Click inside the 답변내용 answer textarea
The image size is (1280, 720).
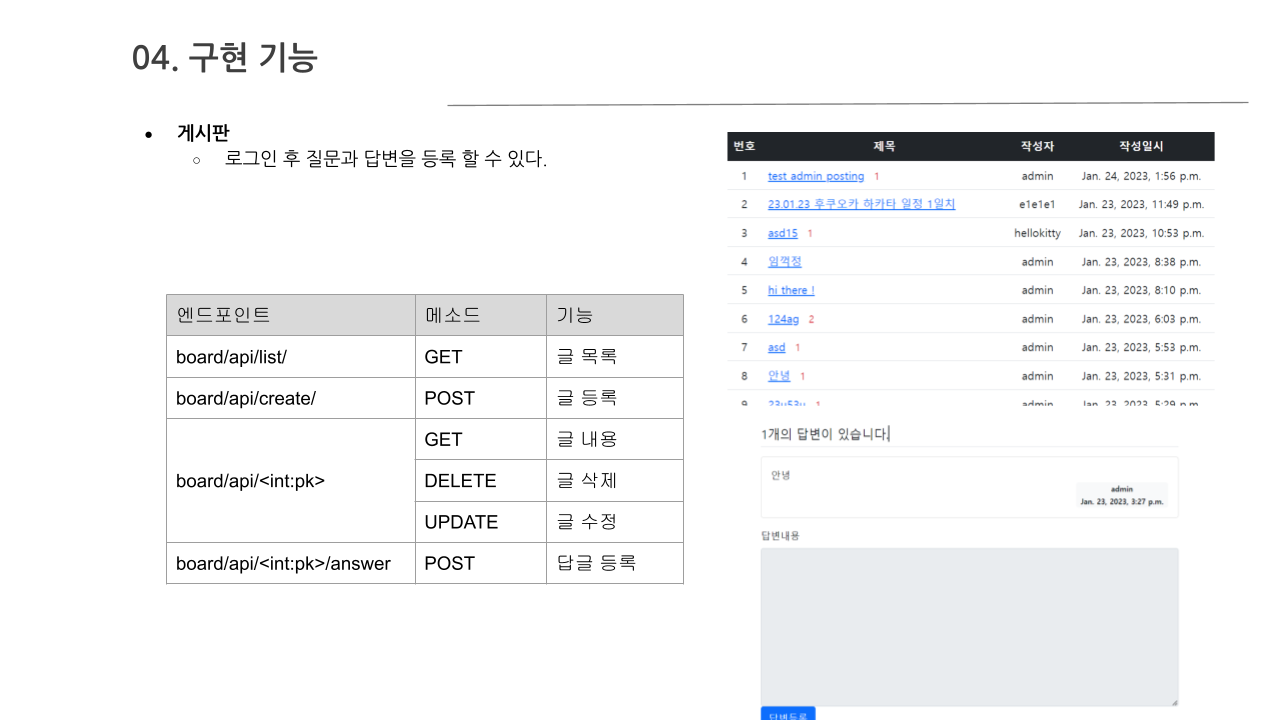[x=968, y=625]
